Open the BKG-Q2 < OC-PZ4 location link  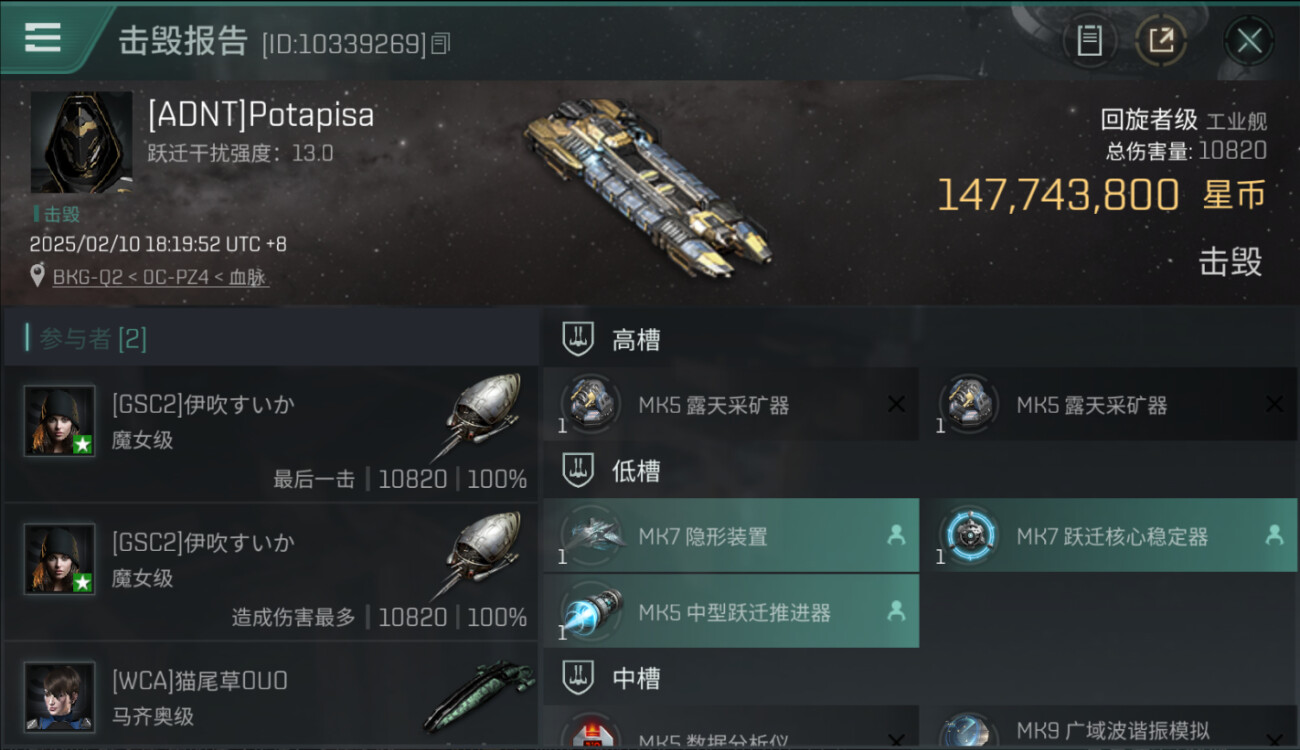(160, 277)
